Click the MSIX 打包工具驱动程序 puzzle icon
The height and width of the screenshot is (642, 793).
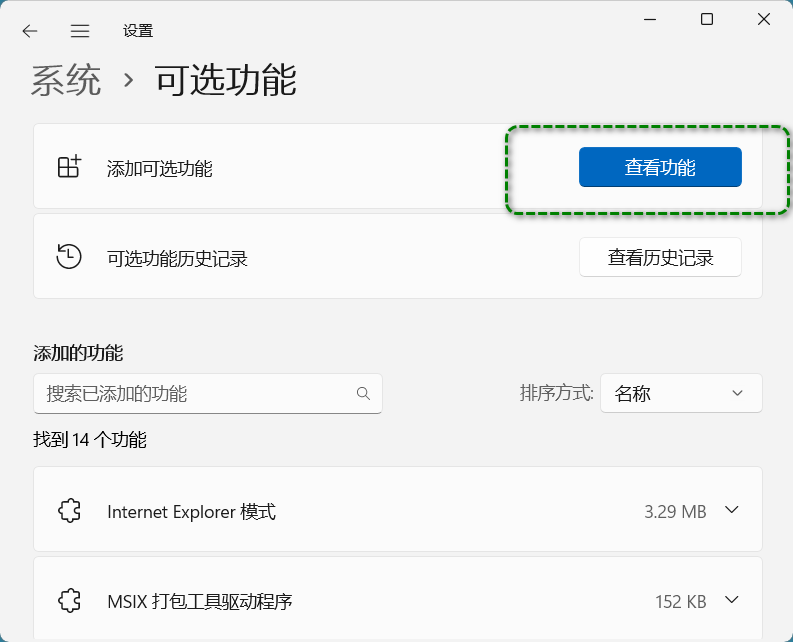69,601
